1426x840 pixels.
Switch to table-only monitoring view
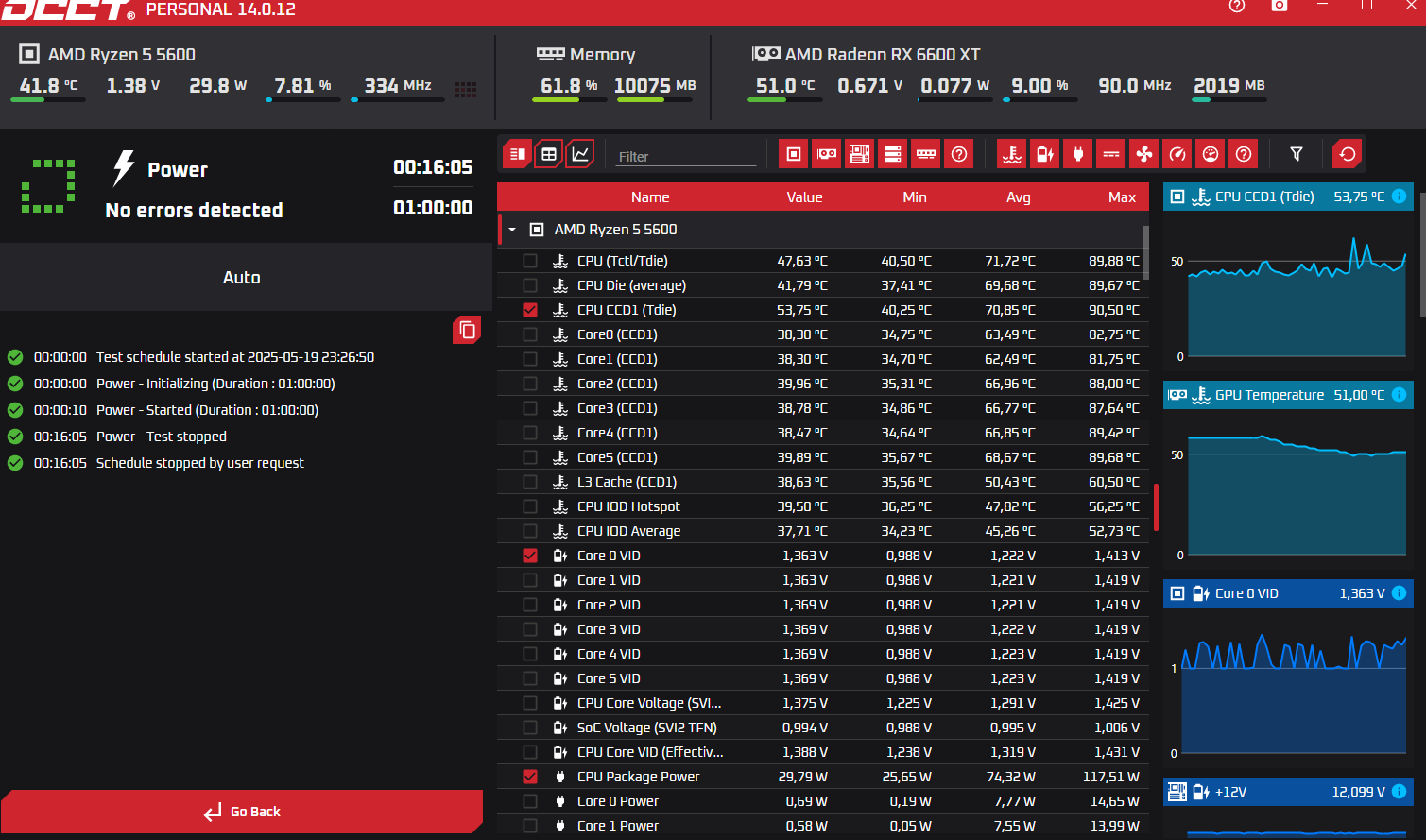[x=548, y=154]
